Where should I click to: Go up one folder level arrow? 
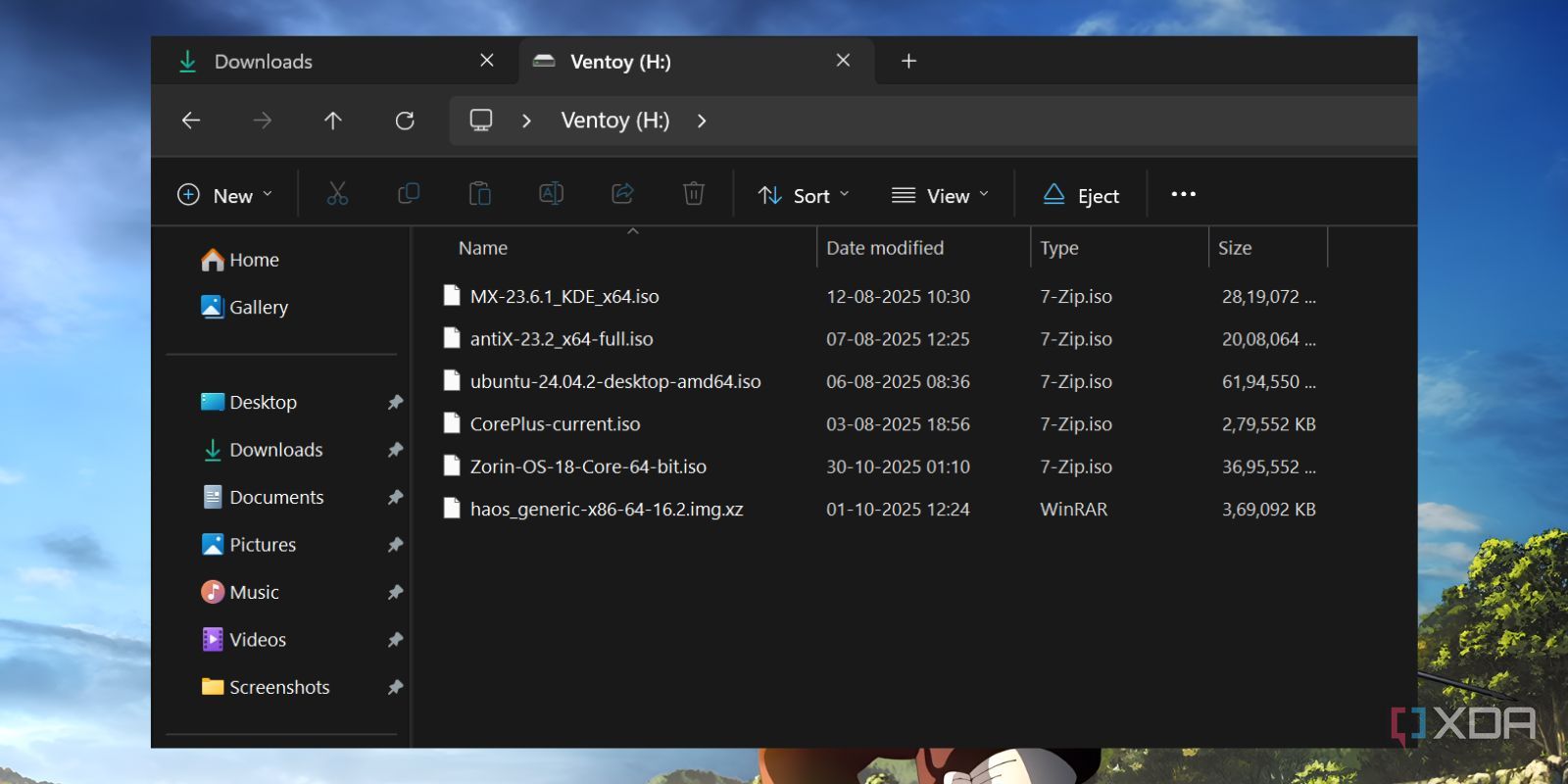click(x=333, y=120)
